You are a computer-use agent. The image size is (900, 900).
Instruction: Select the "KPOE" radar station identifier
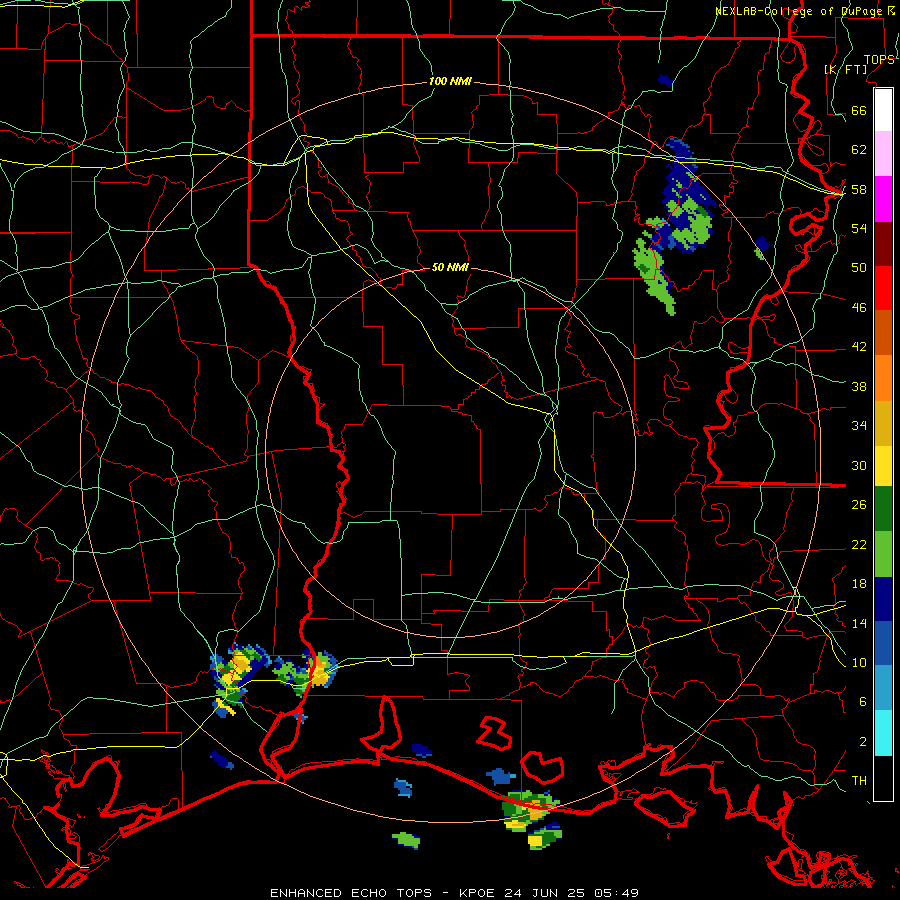[479, 893]
